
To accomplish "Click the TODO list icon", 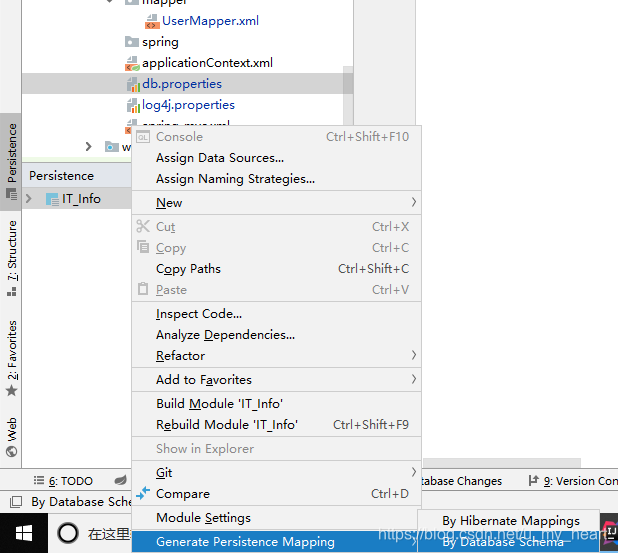I will click(39, 480).
